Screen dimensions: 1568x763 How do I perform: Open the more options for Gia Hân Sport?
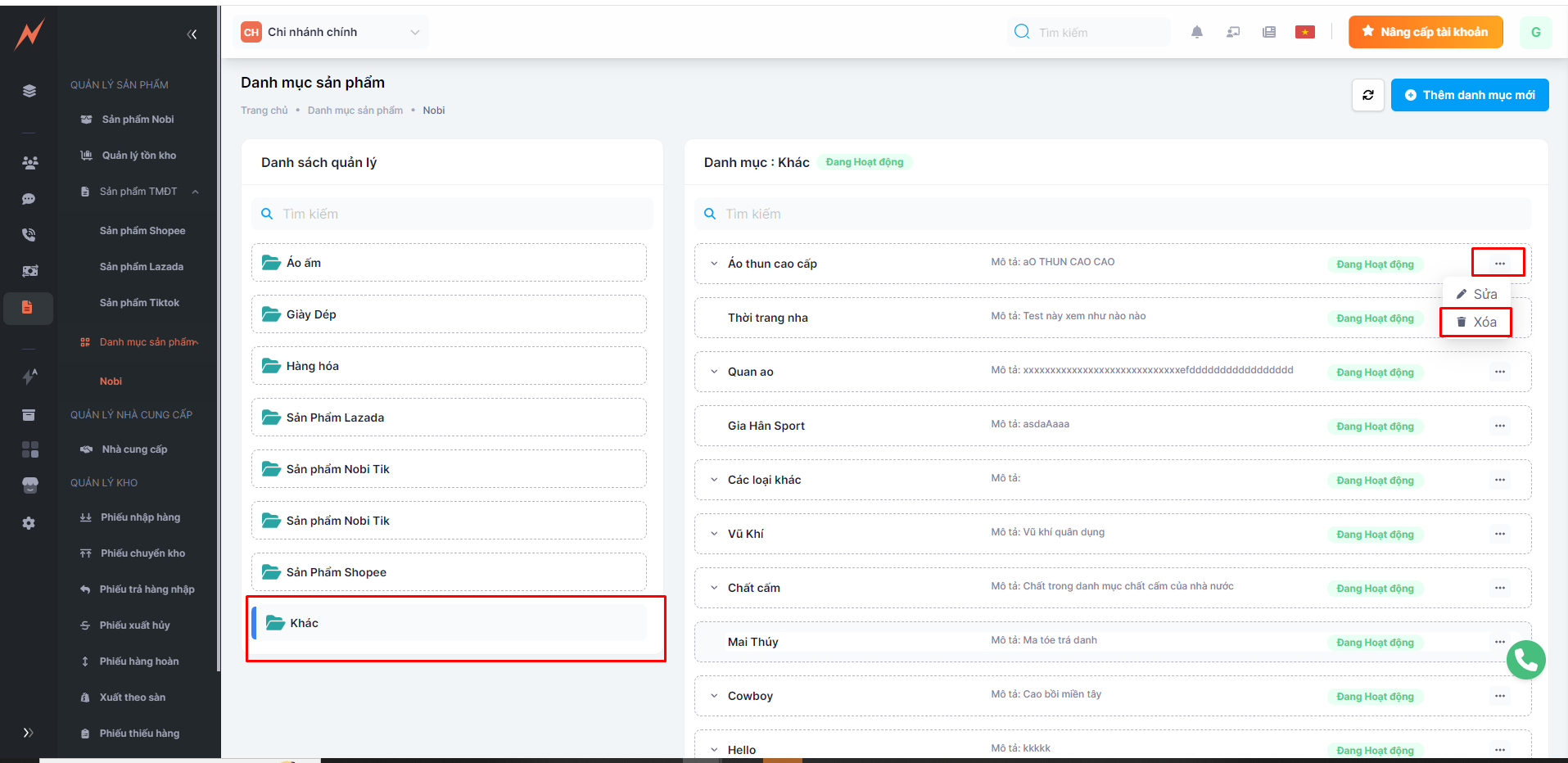pyautogui.click(x=1500, y=426)
